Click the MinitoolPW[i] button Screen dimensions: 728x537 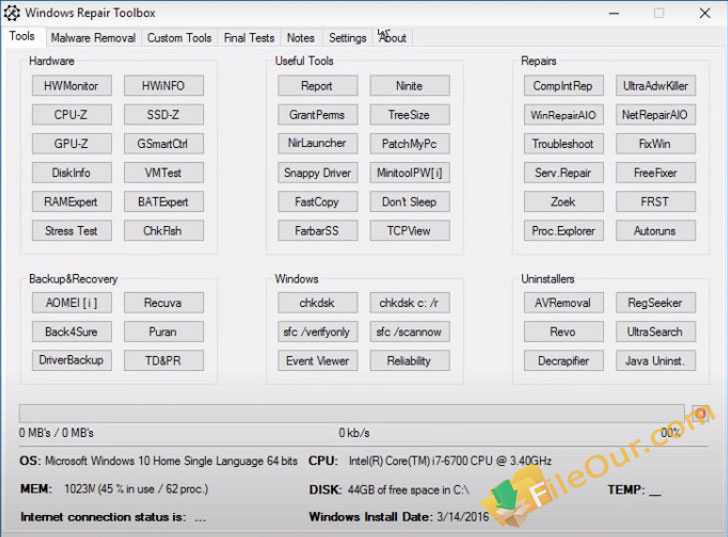(x=410, y=173)
